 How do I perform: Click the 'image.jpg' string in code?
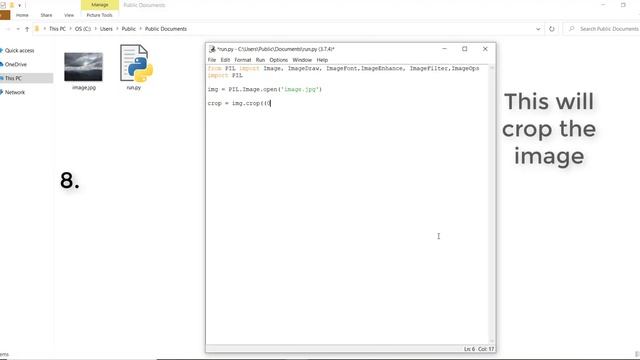301,89
